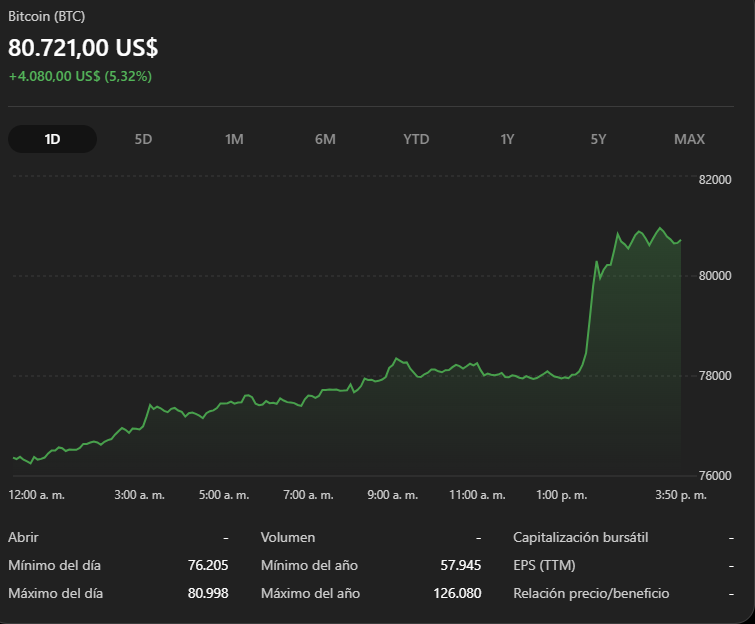The image size is (755, 624).
Task: Click the Volumen label
Action: tap(288, 537)
